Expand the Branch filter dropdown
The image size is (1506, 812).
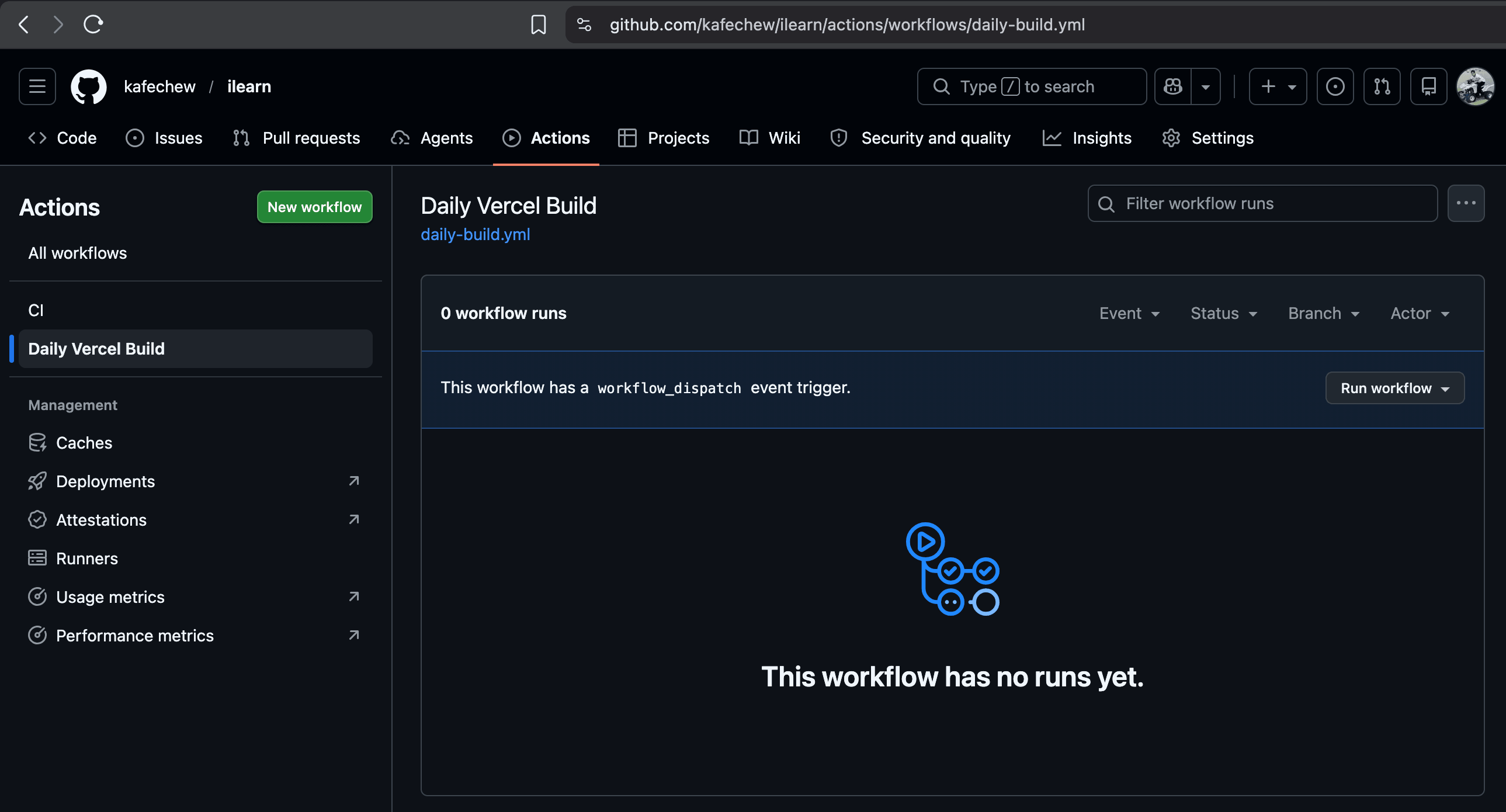[x=1324, y=313]
